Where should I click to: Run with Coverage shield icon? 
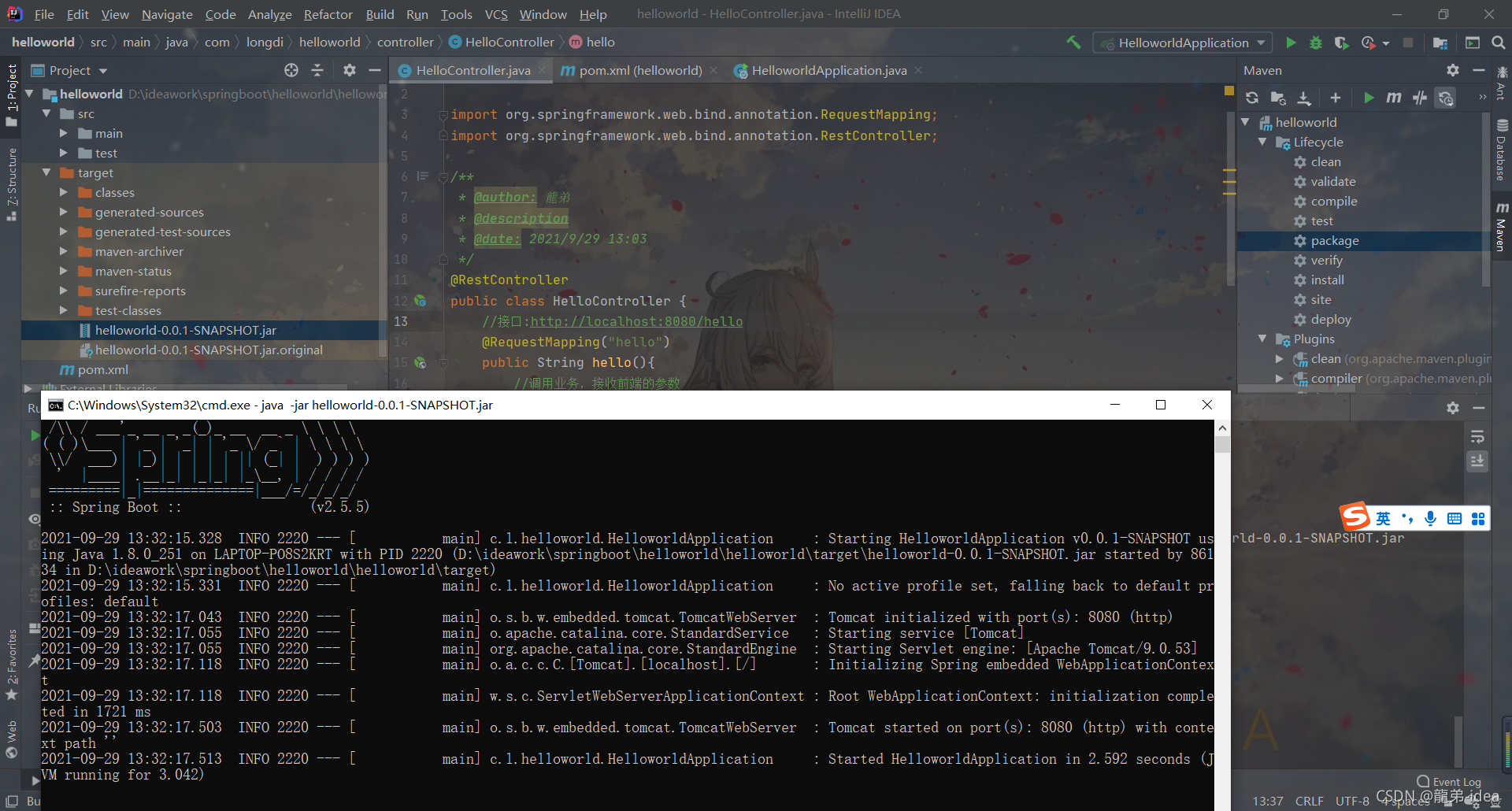point(1341,43)
